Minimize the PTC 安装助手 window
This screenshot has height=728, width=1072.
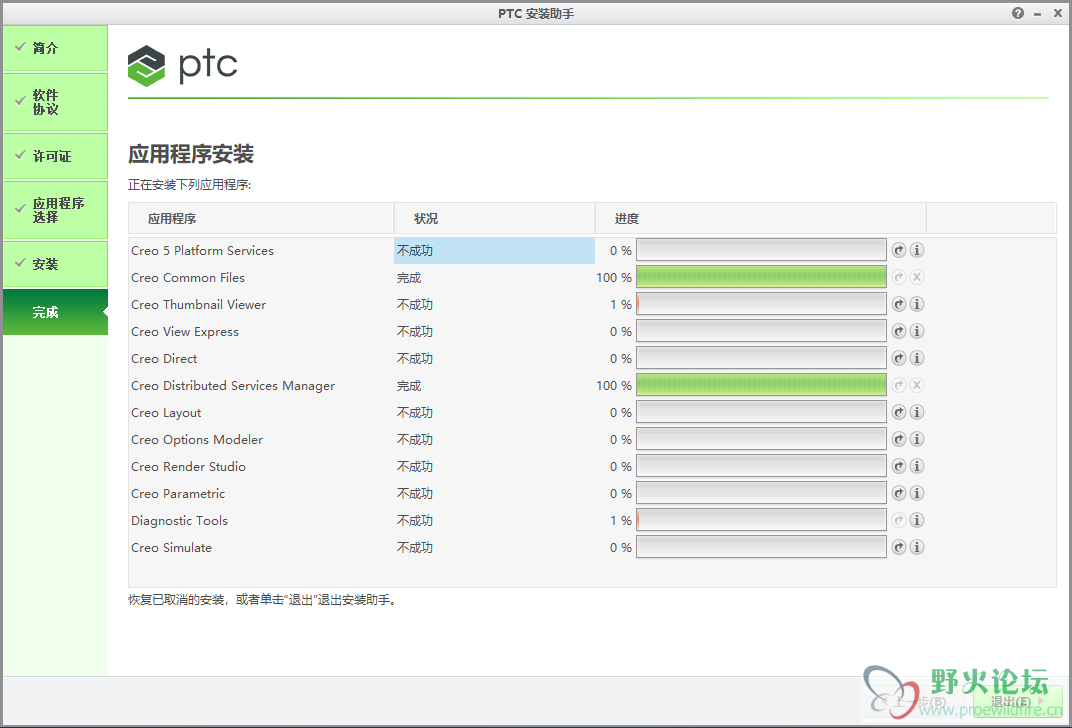pos(1038,14)
